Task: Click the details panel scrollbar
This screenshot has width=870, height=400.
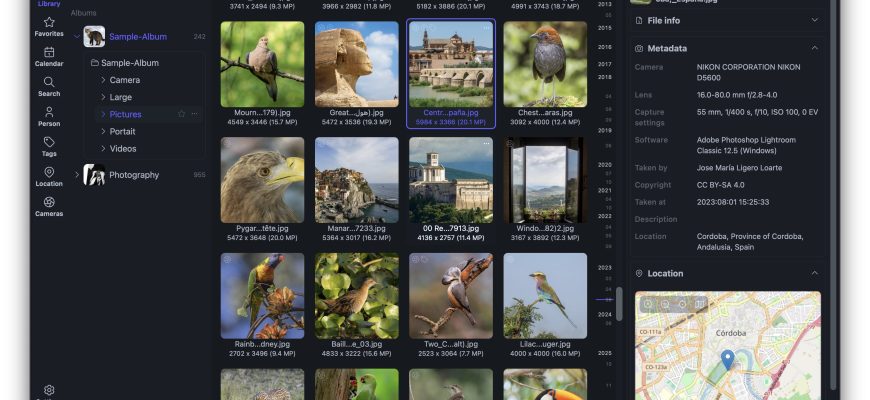Action: click(833, 194)
